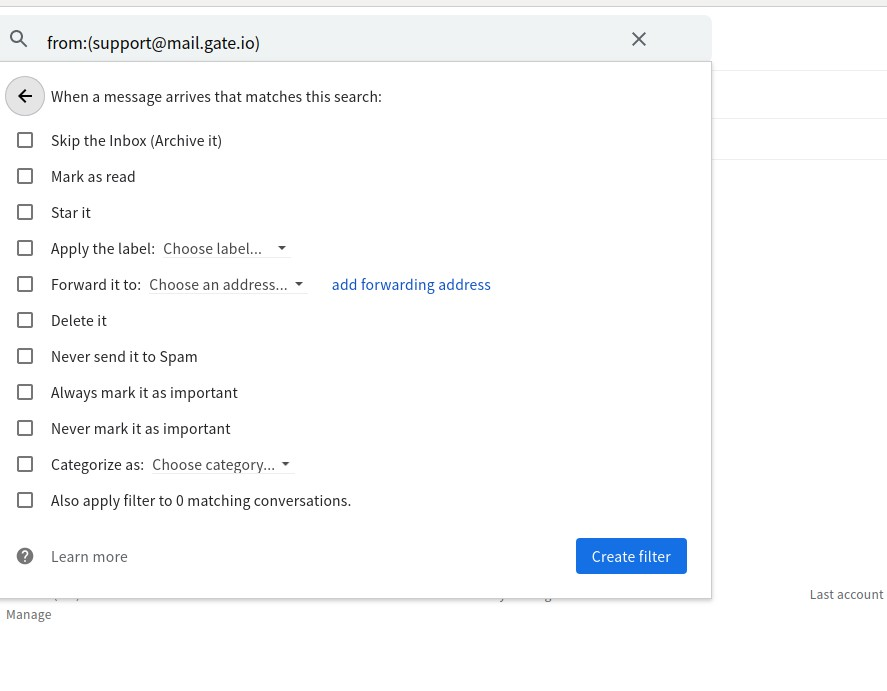887x691 pixels.
Task: Expand the Choose an address dropdown
Action: (x=226, y=285)
